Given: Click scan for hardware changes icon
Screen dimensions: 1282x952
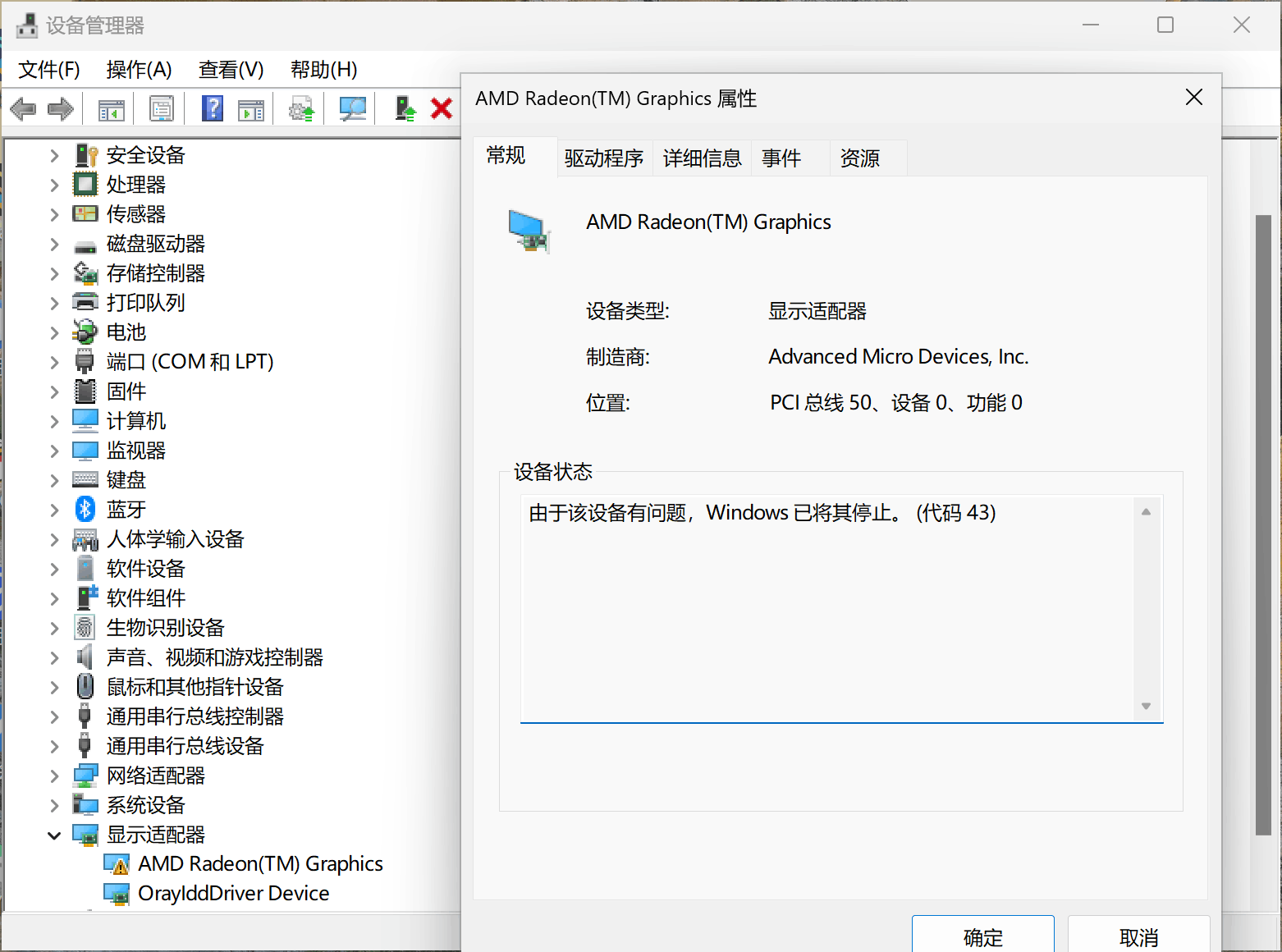Looking at the screenshot, I should [353, 108].
